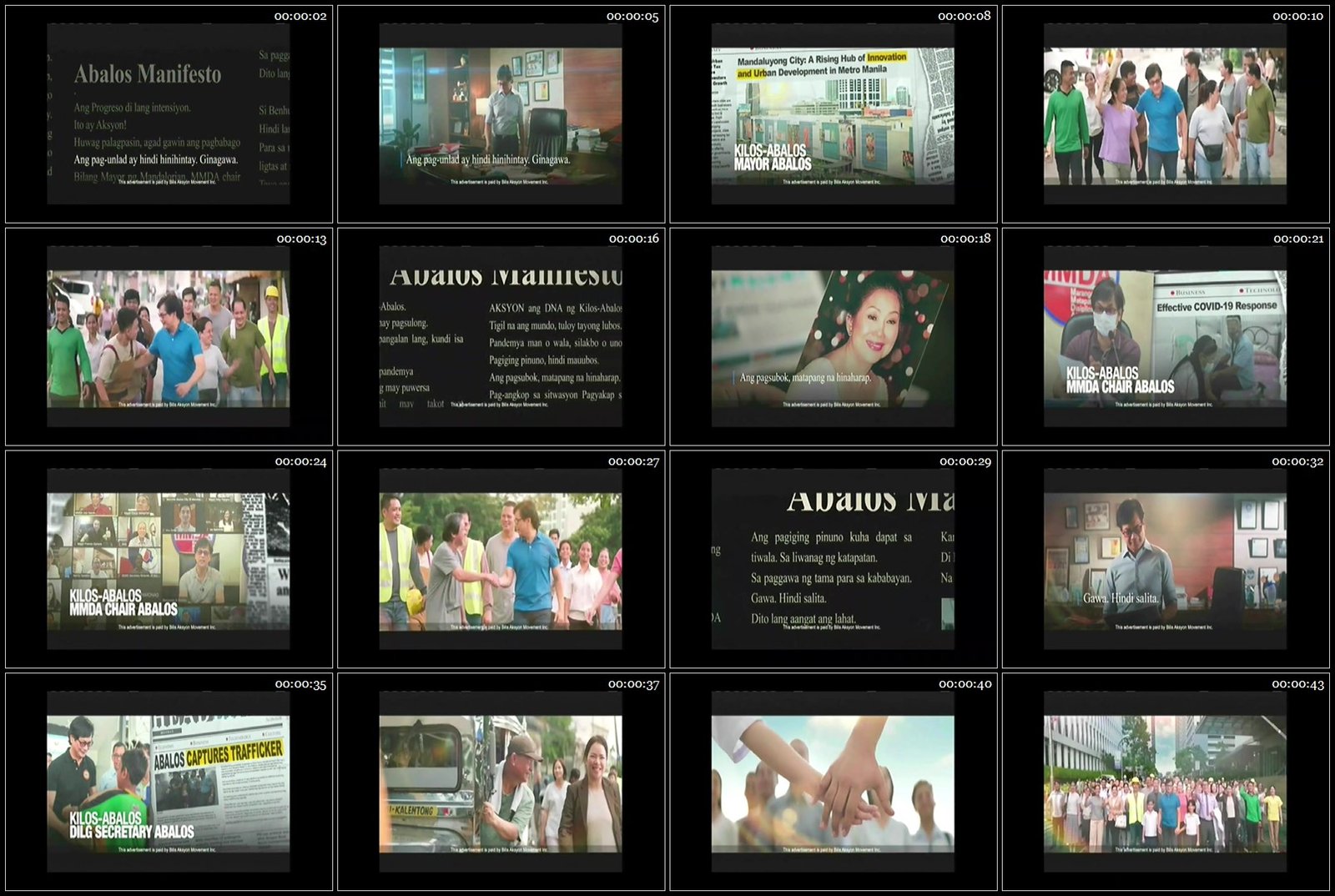Click the timestamp label 00:00:18
The width and height of the screenshot is (1335, 896).
click(965, 239)
